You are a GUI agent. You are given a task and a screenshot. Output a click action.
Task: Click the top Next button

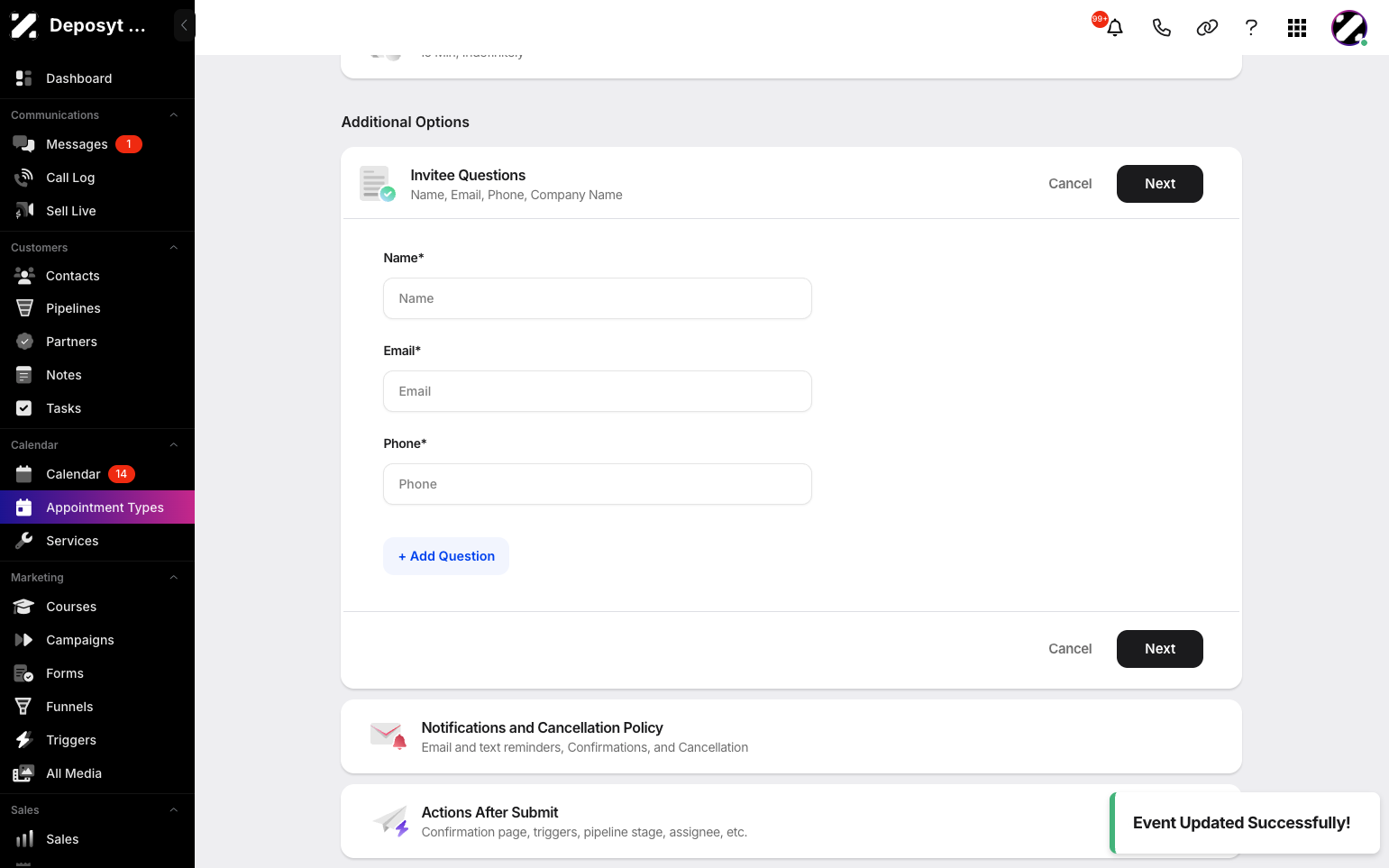pos(1159,184)
